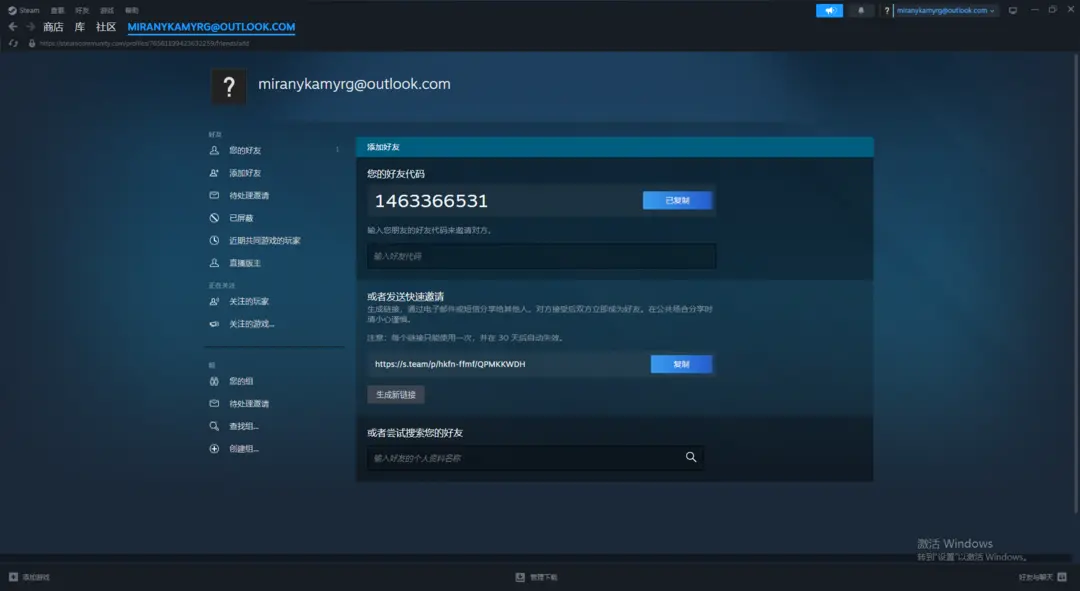Reload the page with the refresh icon
This screenshot has width=1080, height=591.
pos(13,43)
